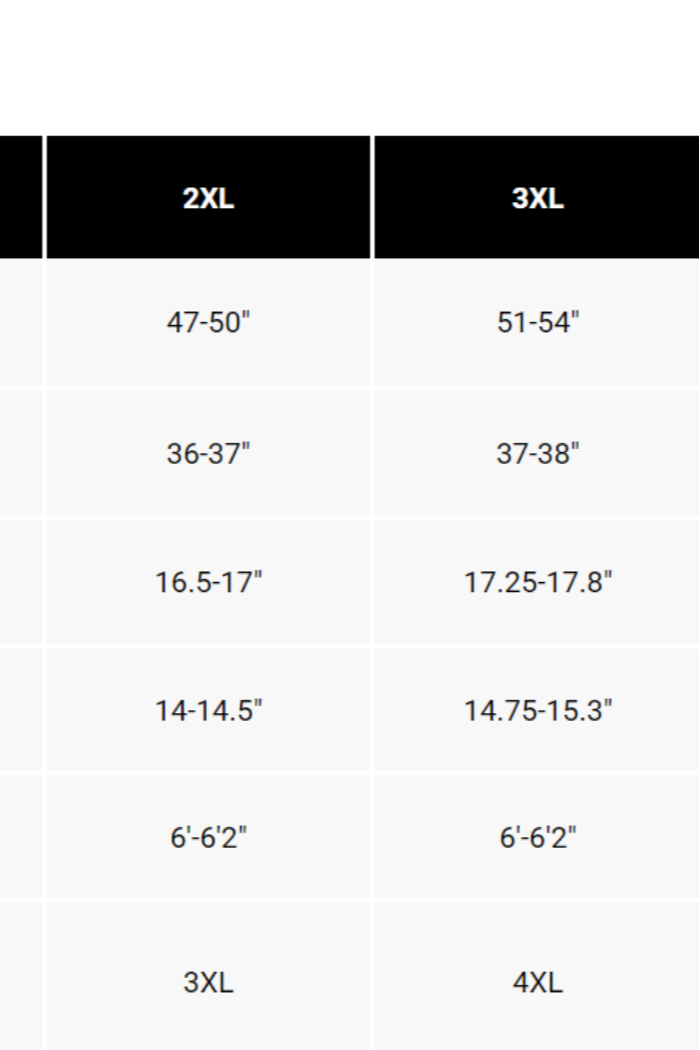Click the cut-off black header cell left of 2XL
The image size is (700, 1050).
[20, 198]
